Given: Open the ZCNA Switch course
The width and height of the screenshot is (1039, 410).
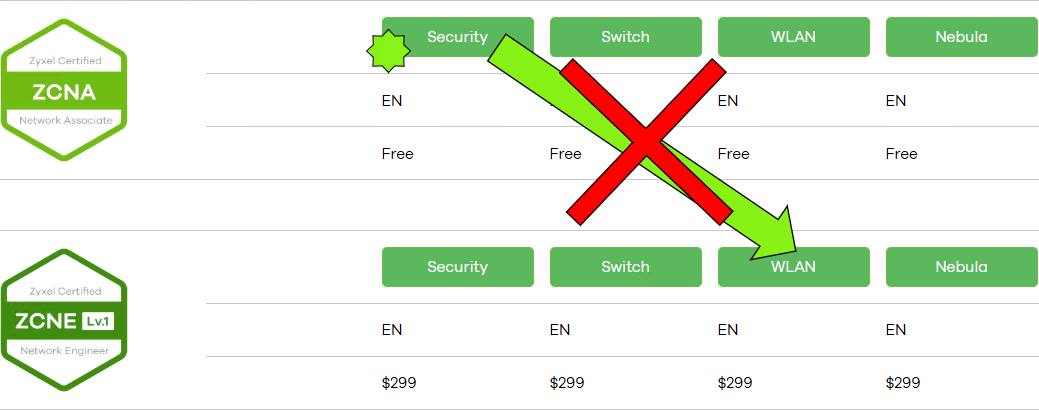Looking at the screenshot, I should click(x=626, y=37).
